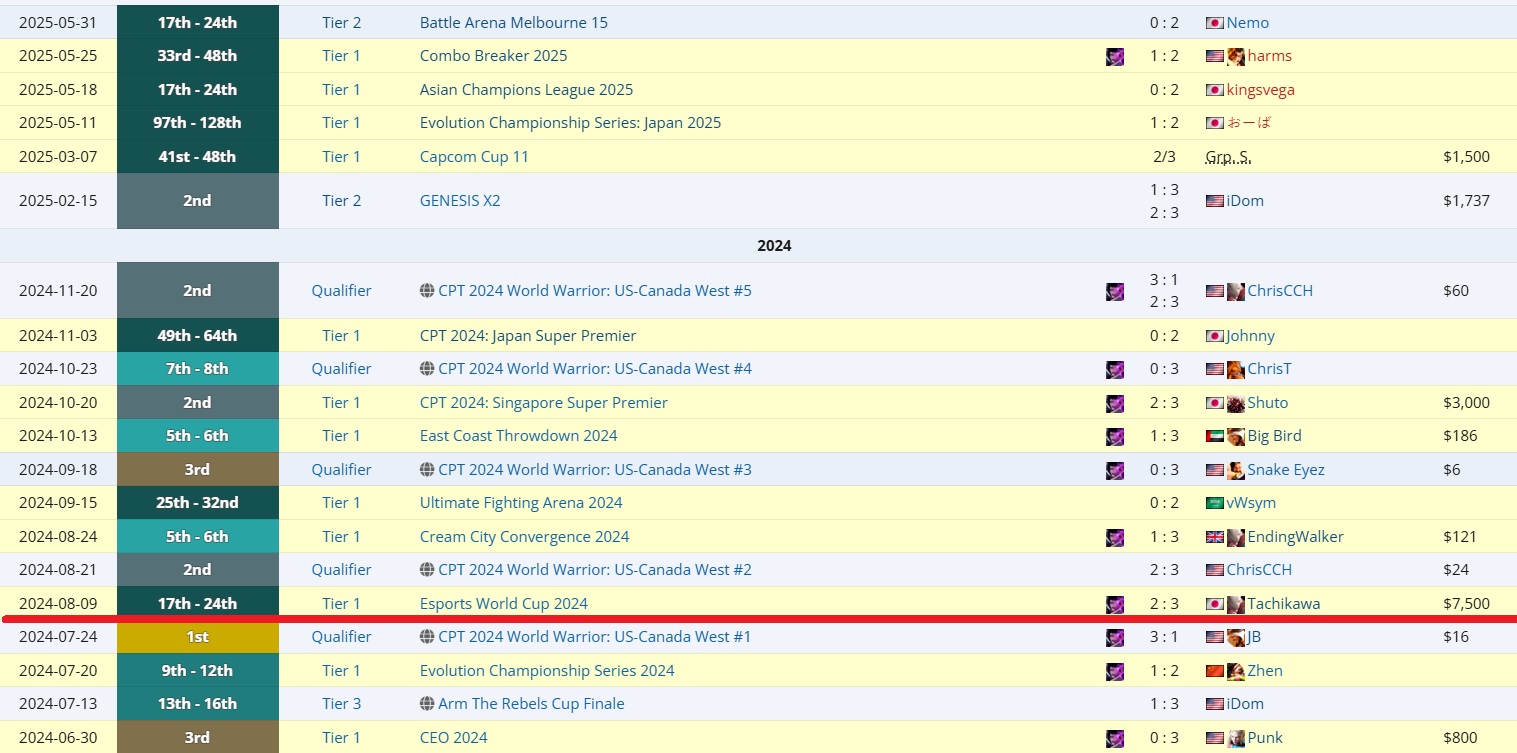
Task: Click the globe icon beside US-Canada West #2
Action: click(x=427, y=570)
